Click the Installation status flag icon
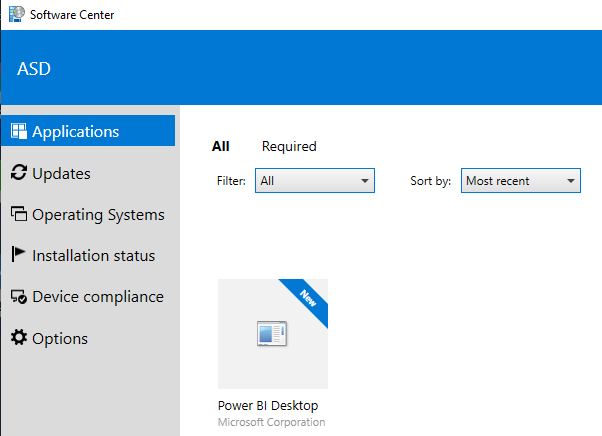 18,254
